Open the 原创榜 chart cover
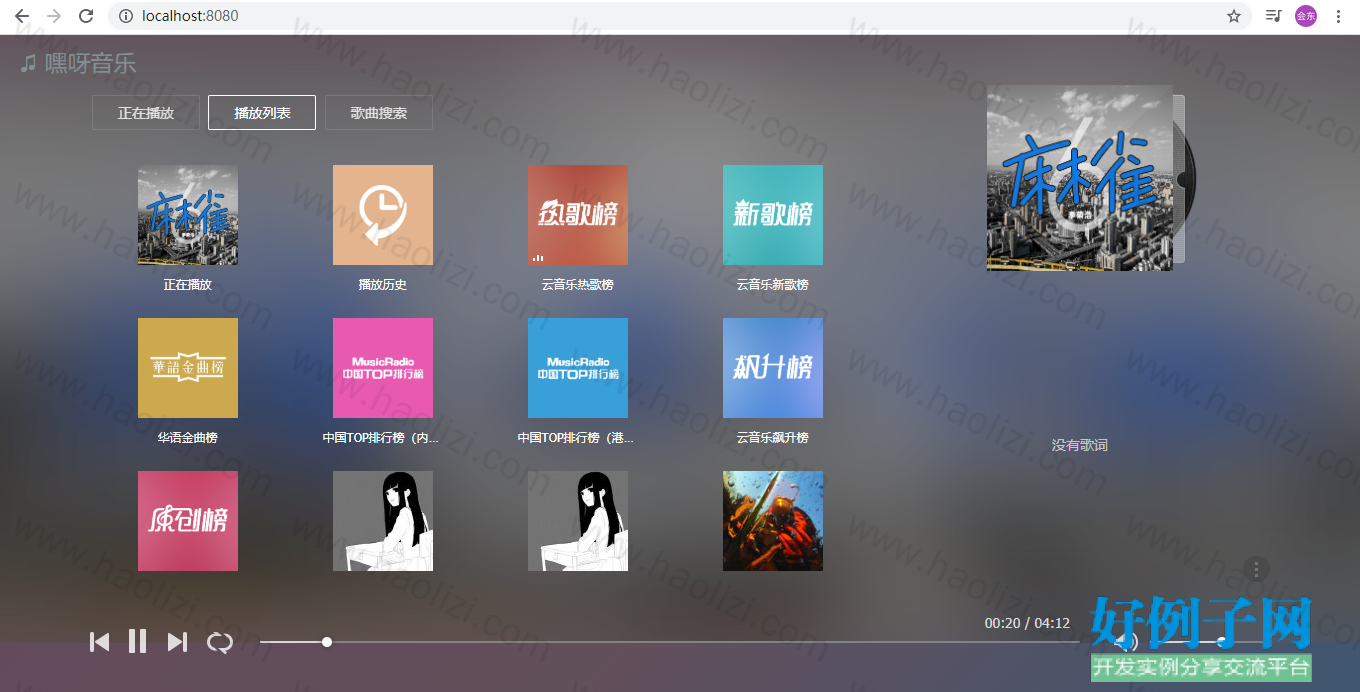Image resolution: width=1360 pixels, height=692 pixels. pyautogui.click(x=188, y=521)
